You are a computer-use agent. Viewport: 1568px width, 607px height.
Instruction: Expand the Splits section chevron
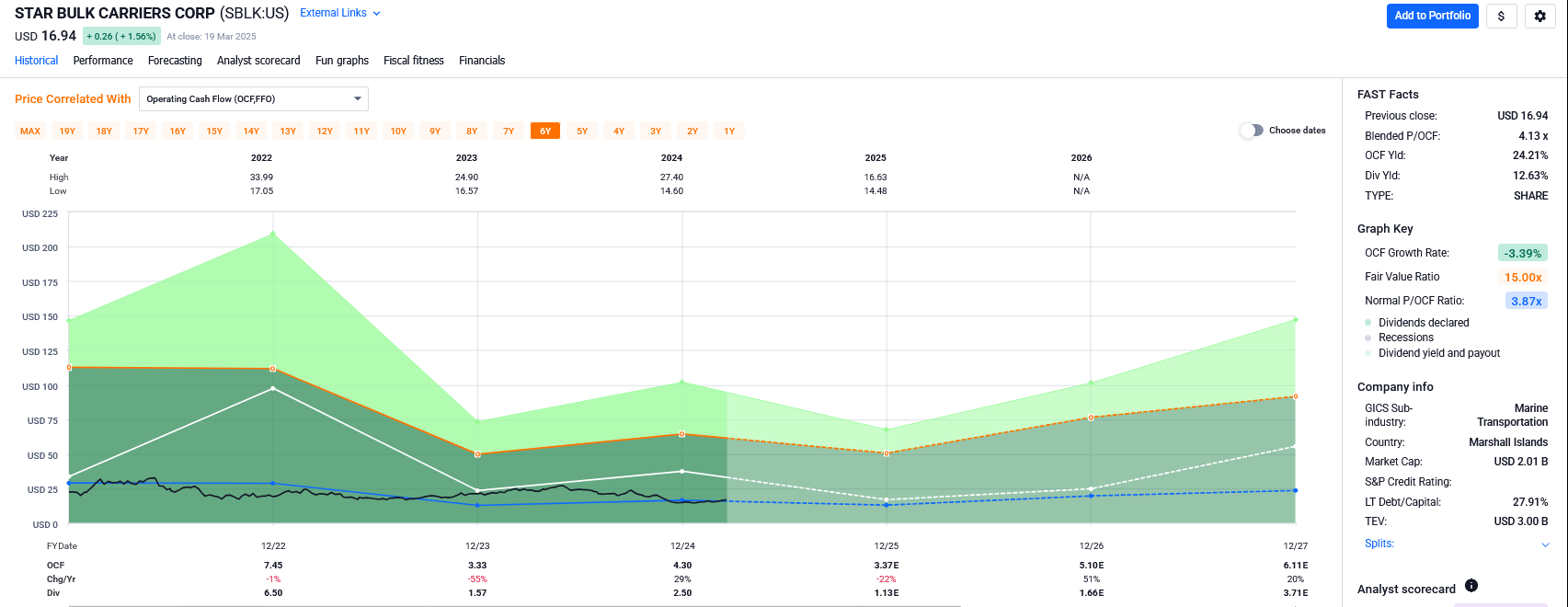1545,544
